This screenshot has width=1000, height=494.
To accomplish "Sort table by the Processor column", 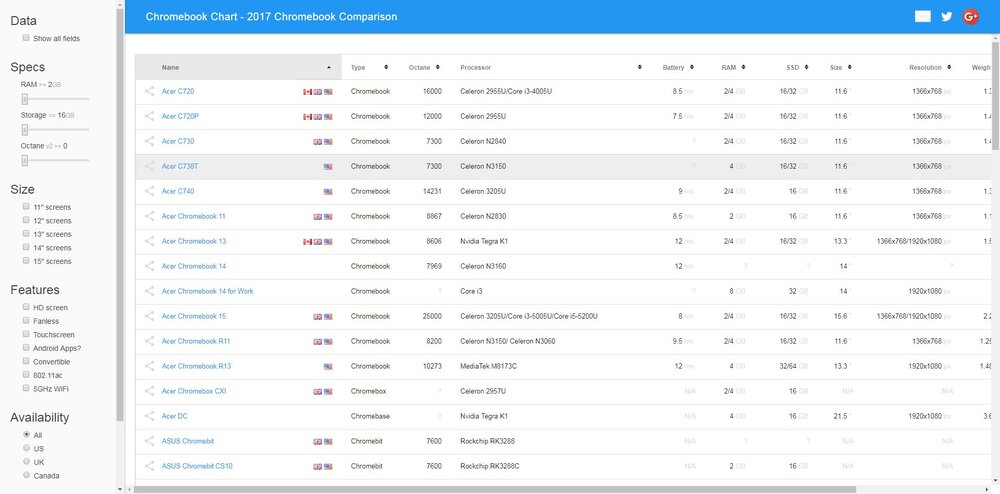I will click(550, 67).
